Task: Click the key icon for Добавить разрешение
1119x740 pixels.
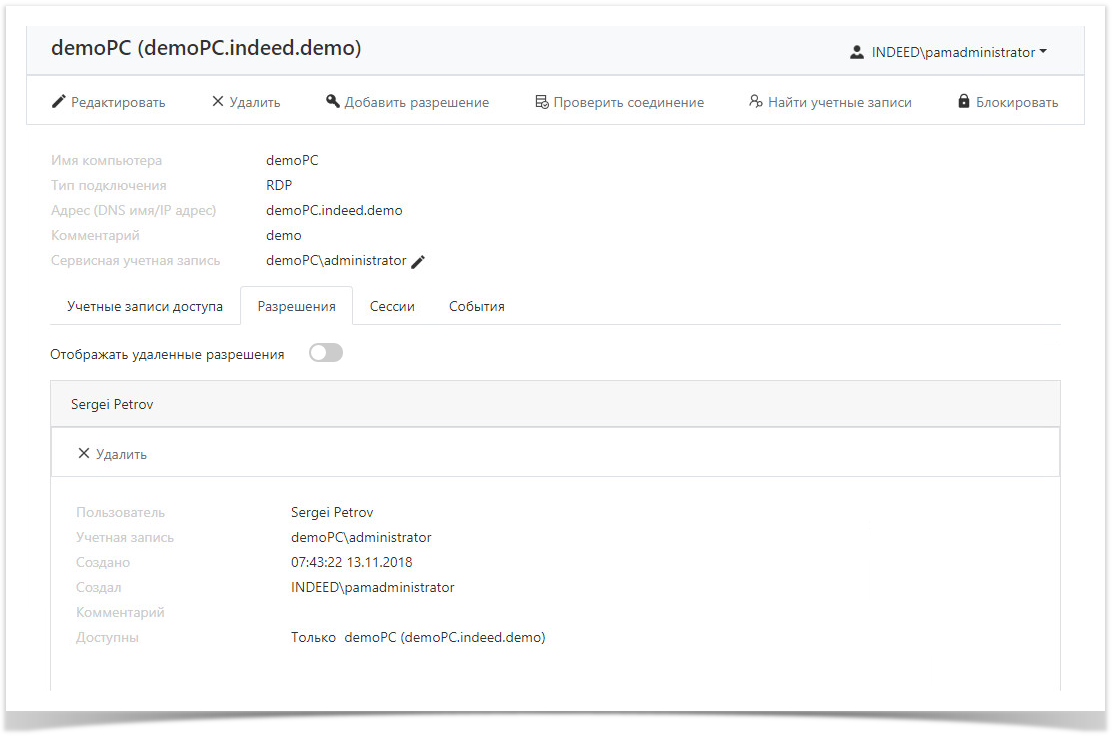Action: [333, 102]
